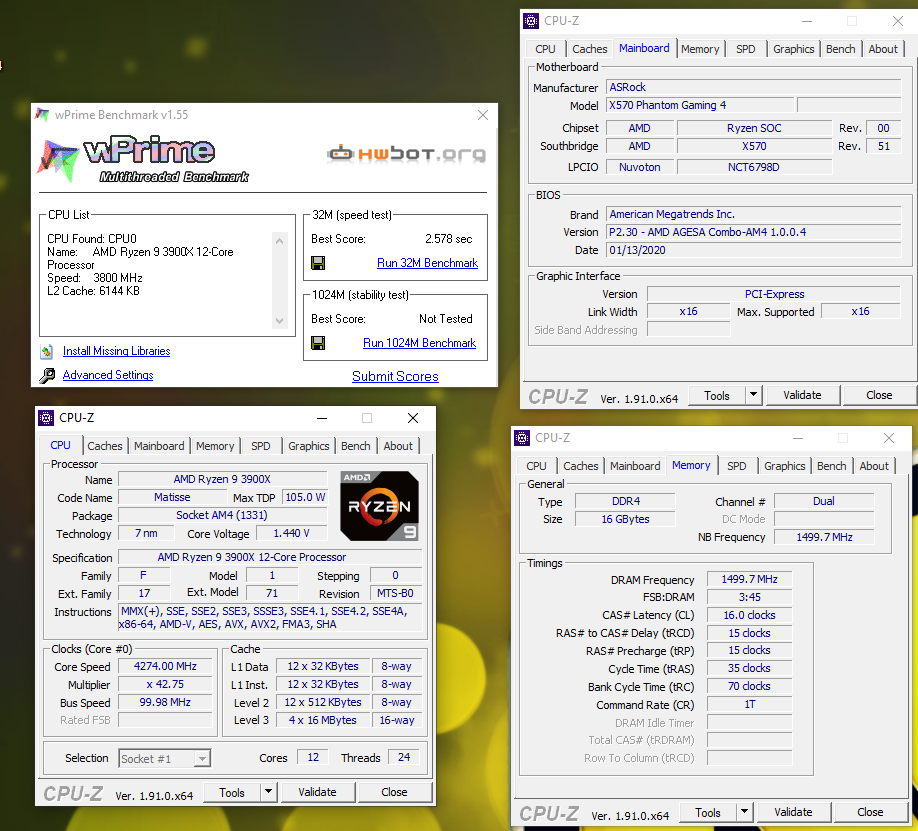Open the Tools dropdown arrow in CPU tab window
918x831 pixels.
click(268, 792)
